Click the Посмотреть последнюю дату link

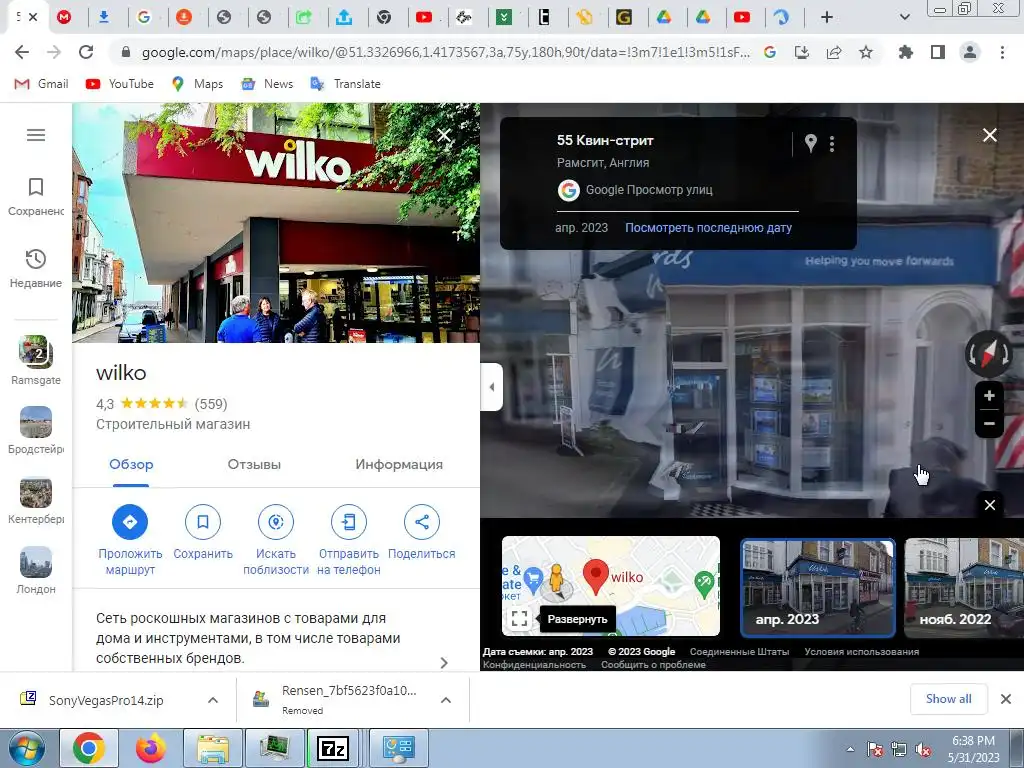pos(709,228)
